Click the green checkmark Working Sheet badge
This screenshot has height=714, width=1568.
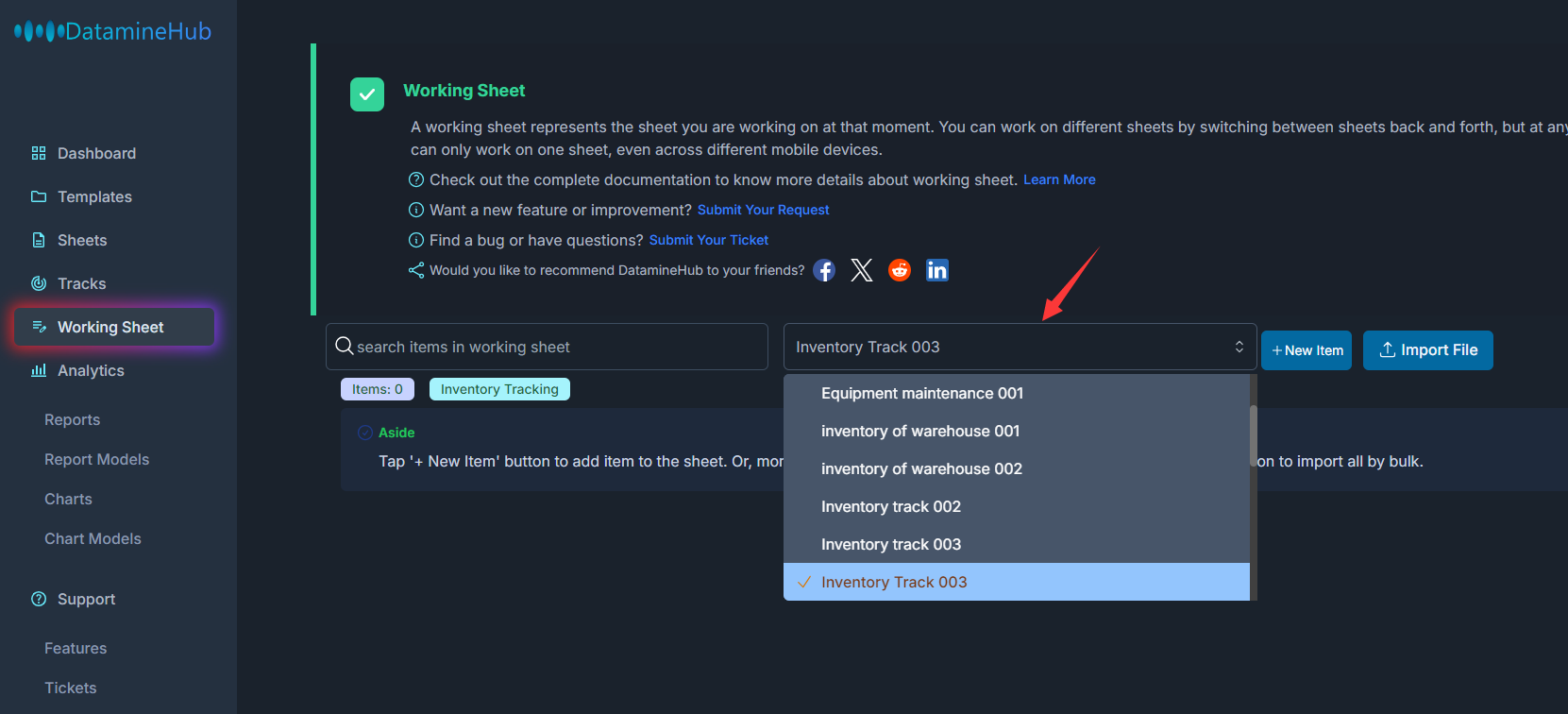coord(367,94)
